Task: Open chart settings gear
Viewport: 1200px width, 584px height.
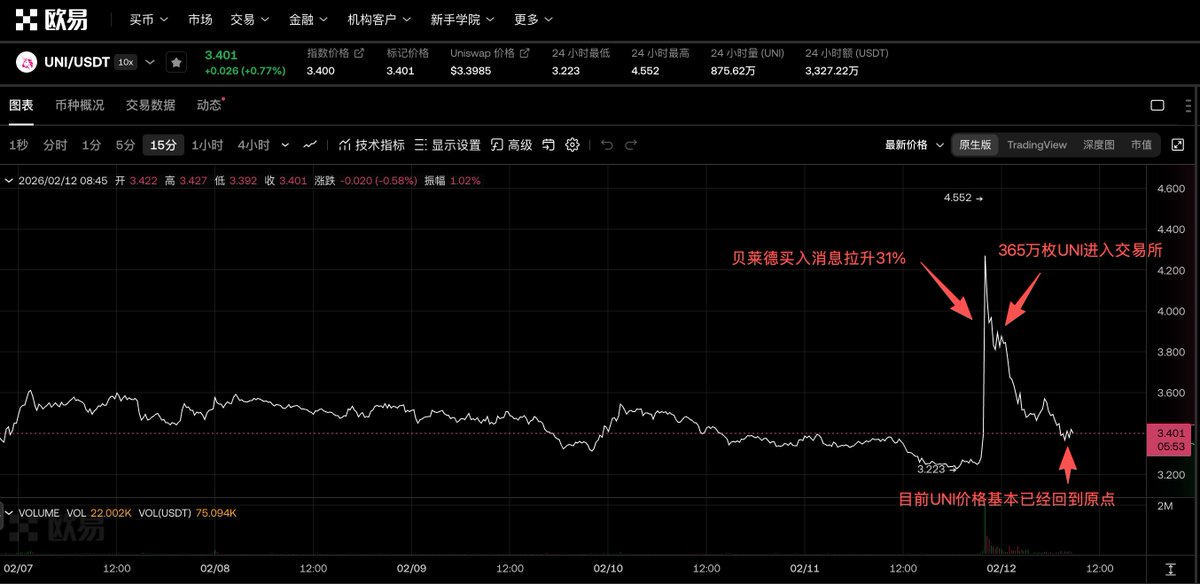Action: click(572, 145)
